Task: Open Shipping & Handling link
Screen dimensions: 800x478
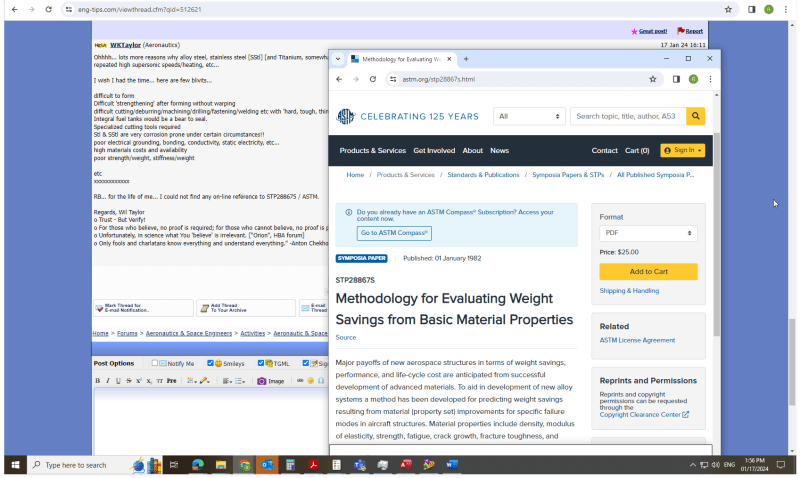Action: coord(629,291)
